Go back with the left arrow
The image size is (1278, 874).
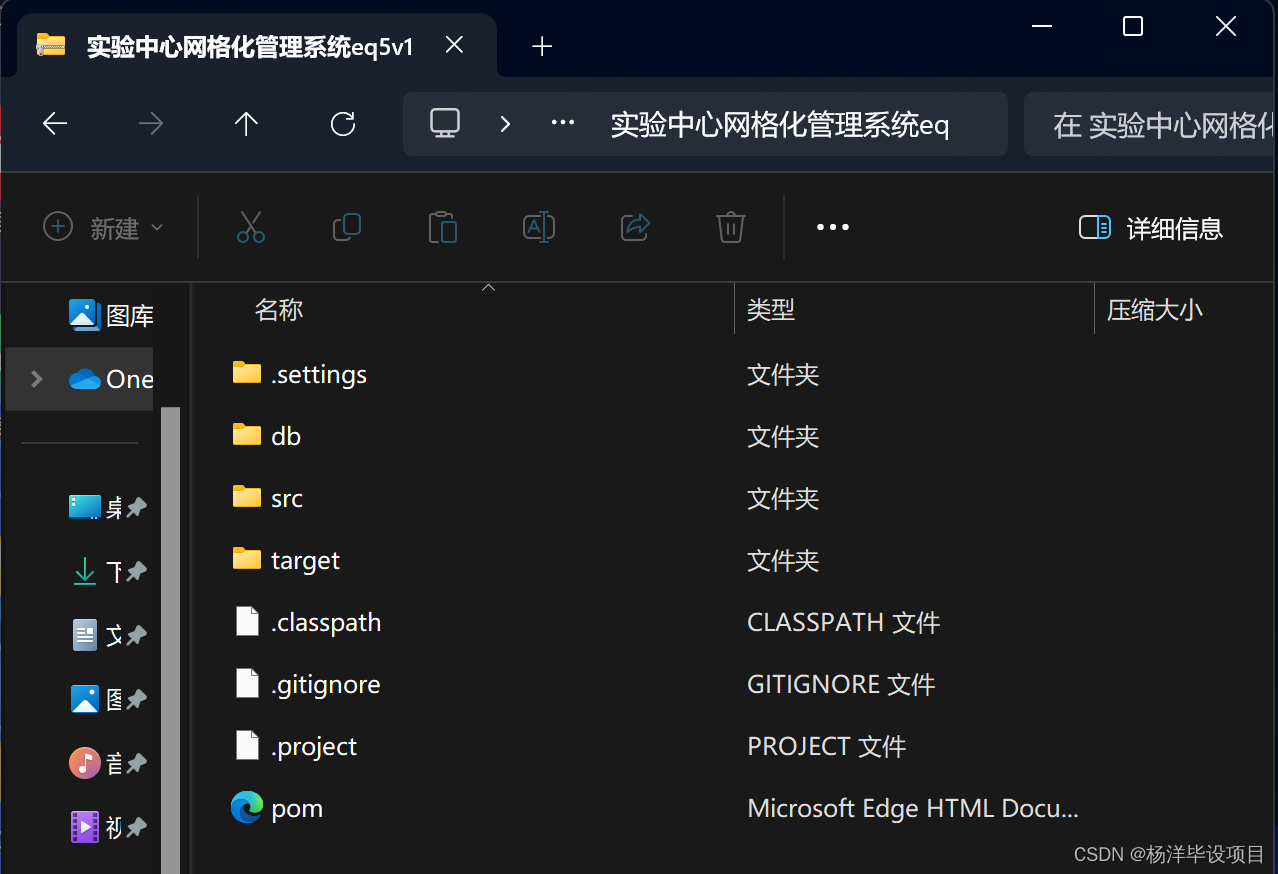point(55,124)
